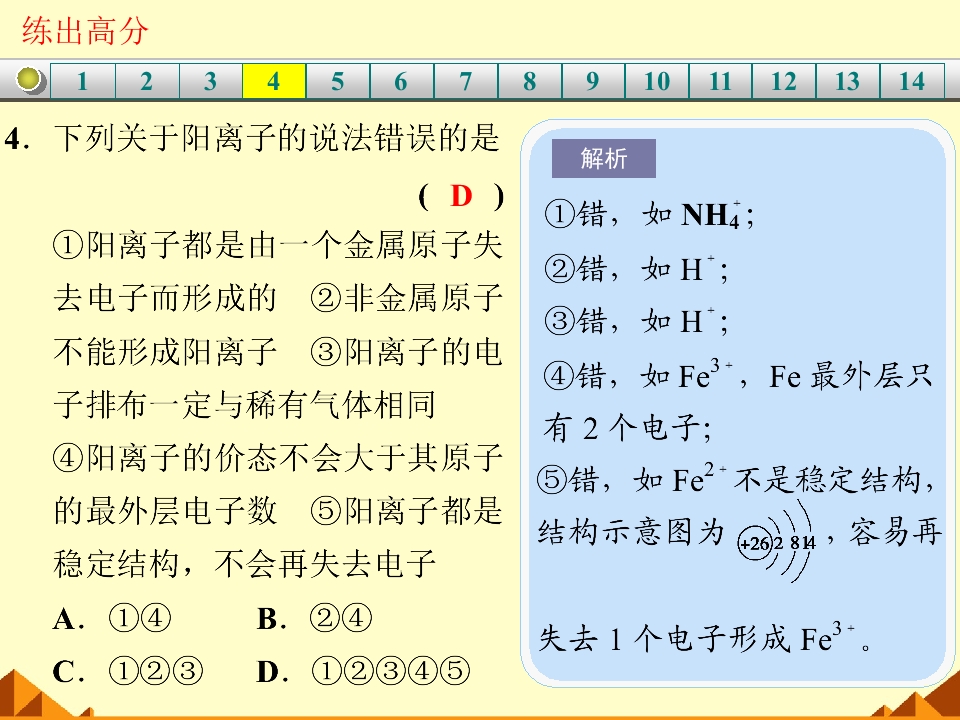Switch to question 10 on navigation bar

coord(656,81)
